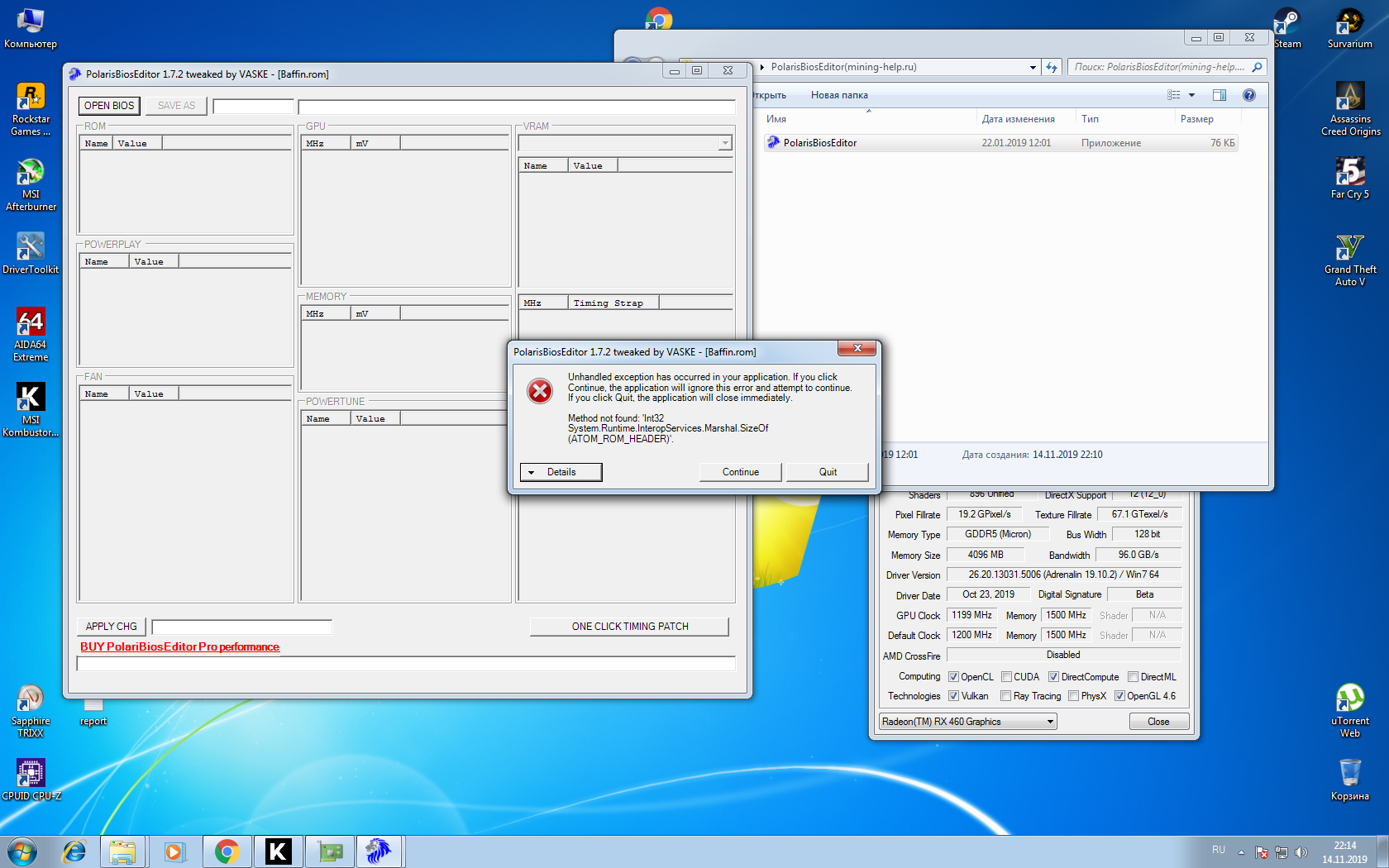Toggle the Vulkan checkbox
The width and height of the screenshot is (1389, 868).
953,696
